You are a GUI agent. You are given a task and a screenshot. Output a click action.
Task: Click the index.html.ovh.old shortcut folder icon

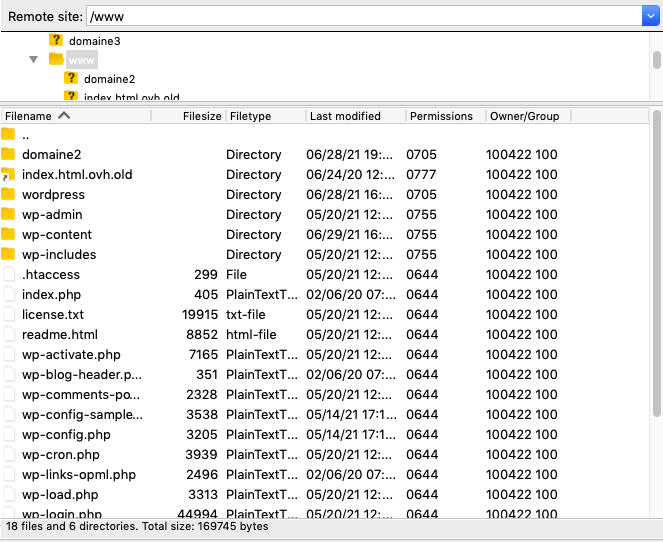tap(9, 174)
